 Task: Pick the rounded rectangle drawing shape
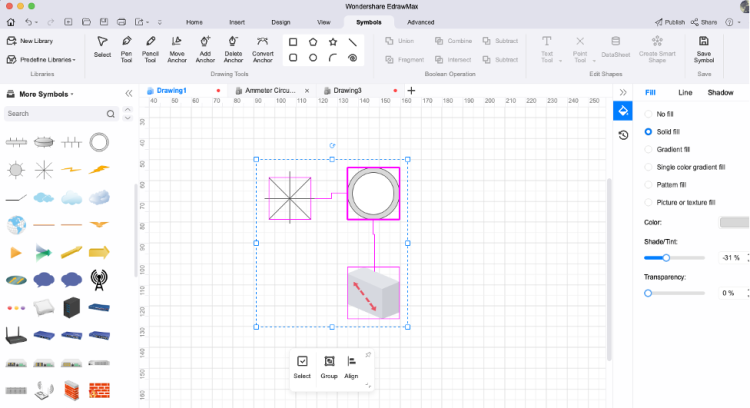[293, 58]
